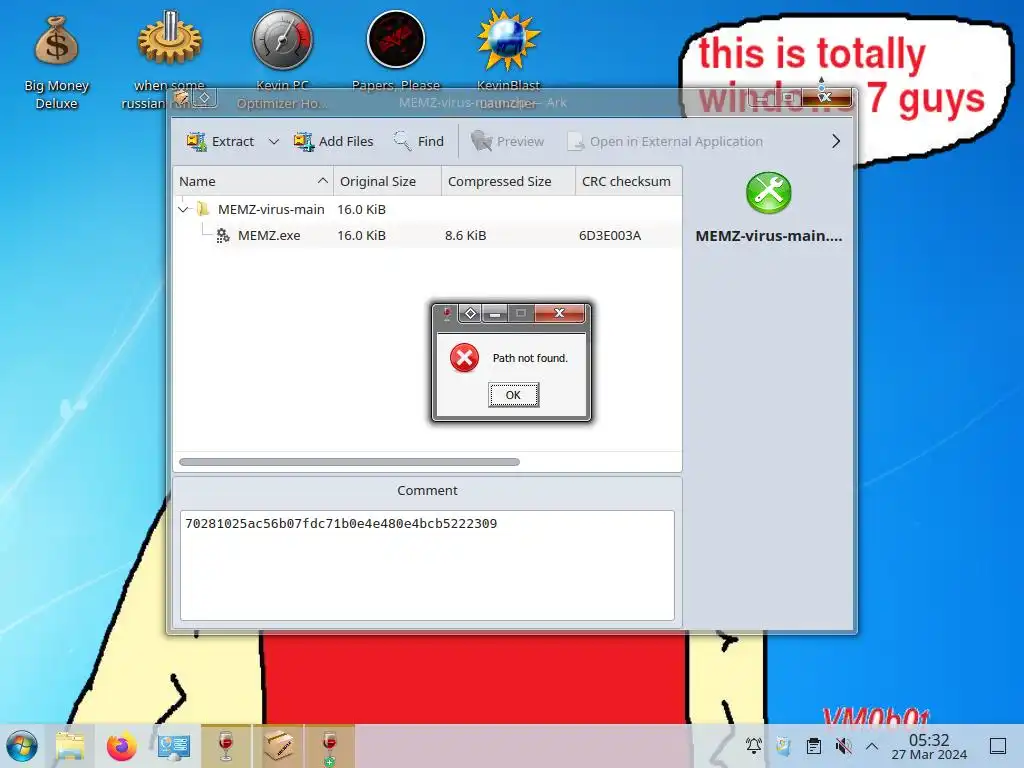Click Add Files in Ark toolbar
Viewport: 1024px width, 768px height.
point(333,141)
